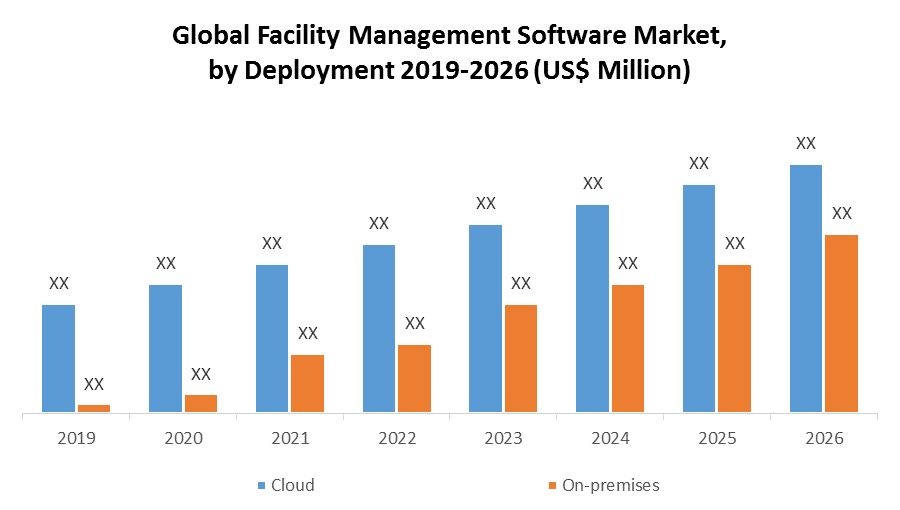Click the XX label above 2026 Cloud bar
The width and height of the screenshot is (900, 510).
806,143
